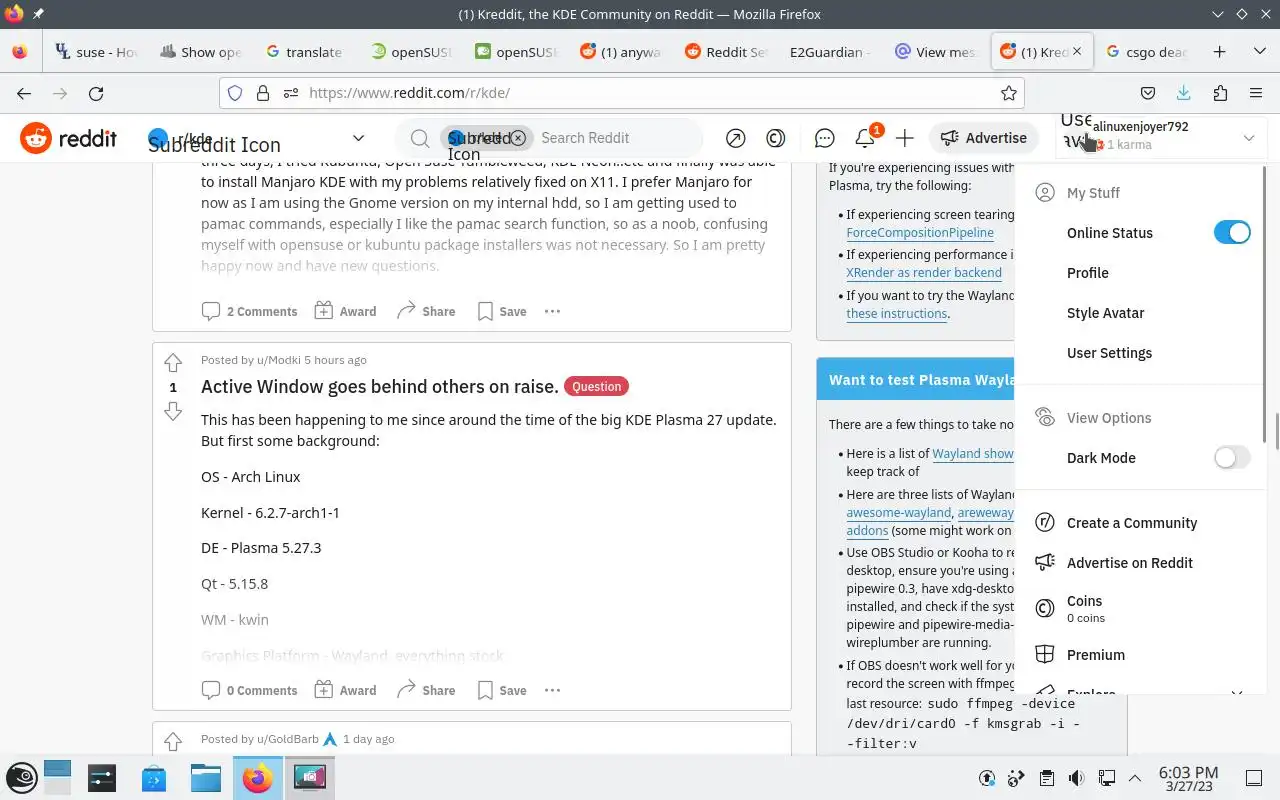The height and width of the screenshot is (800, 1280).
Task: Open the chat bubble icon
Action: (824, 138)
